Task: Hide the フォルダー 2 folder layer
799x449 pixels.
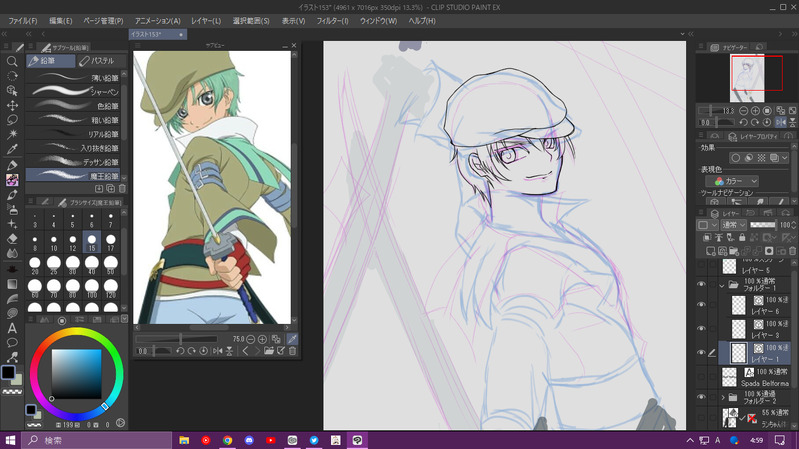Action: [701, 397]
